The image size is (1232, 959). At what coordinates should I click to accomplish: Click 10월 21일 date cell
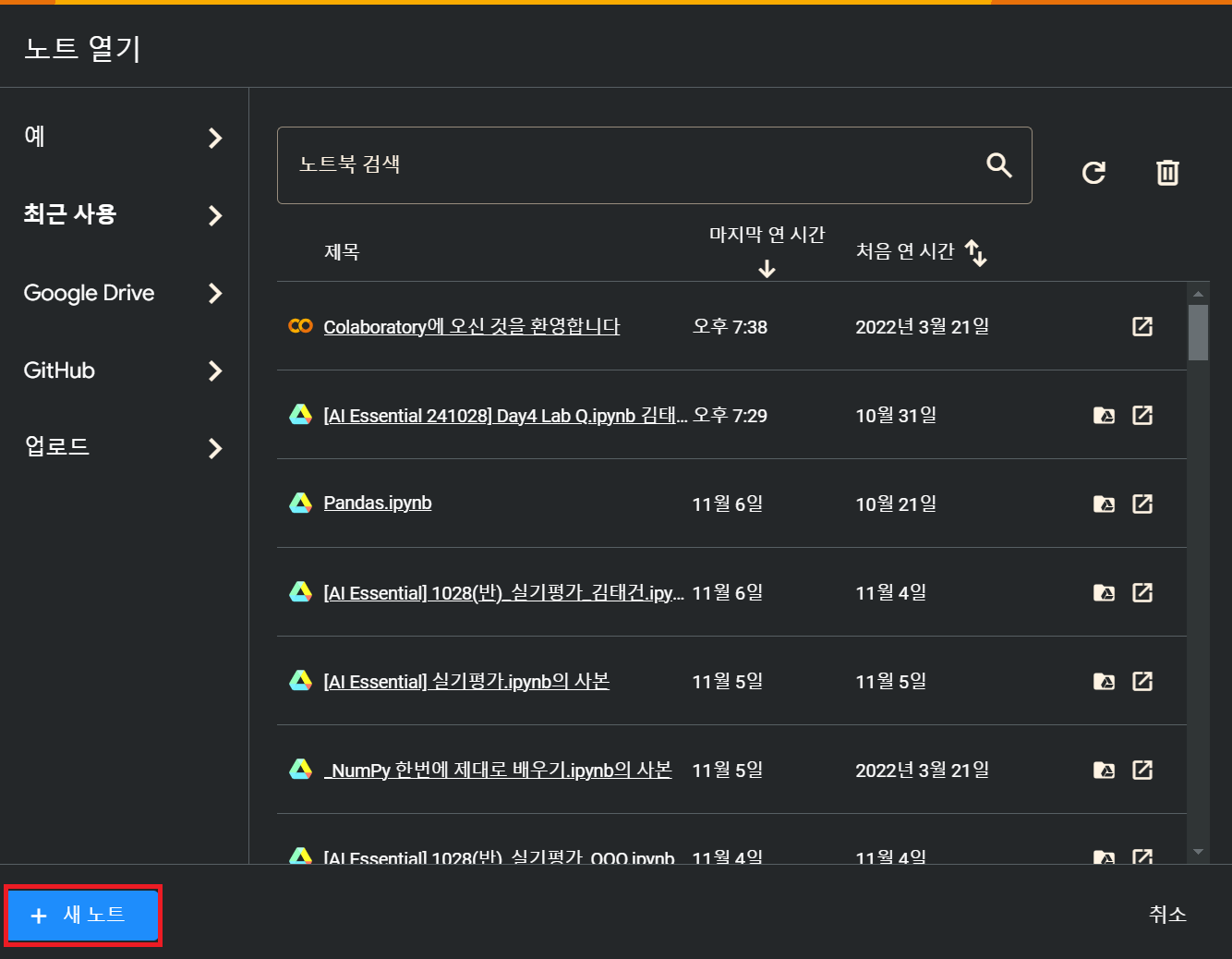(x=896, y=504)
